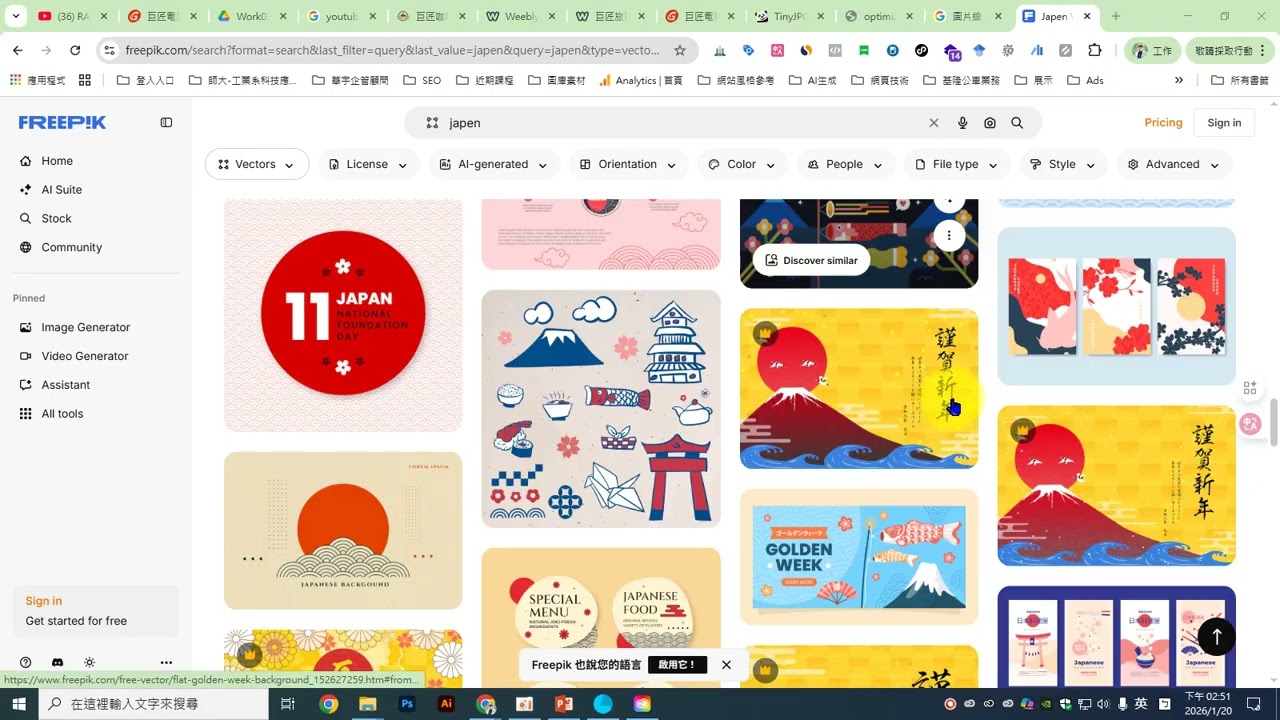Reload the page with the refresh icon
This screenshot has width=1280, height=720.
click(x=75, y=50)
